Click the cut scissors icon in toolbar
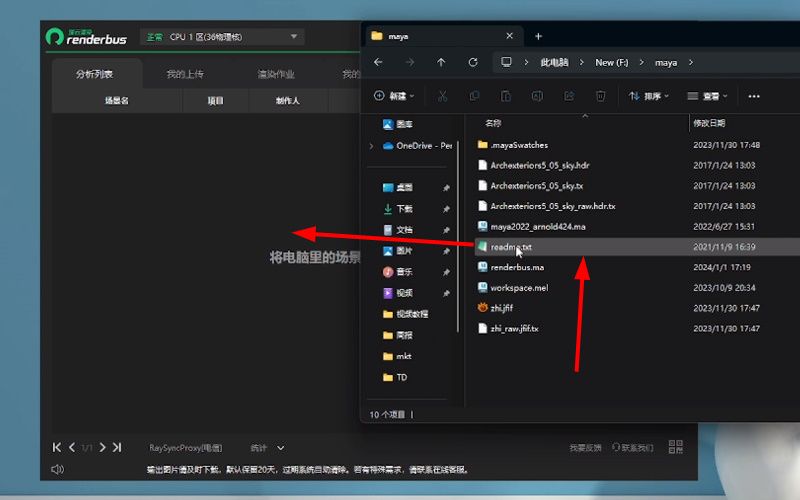 (443, 96)
